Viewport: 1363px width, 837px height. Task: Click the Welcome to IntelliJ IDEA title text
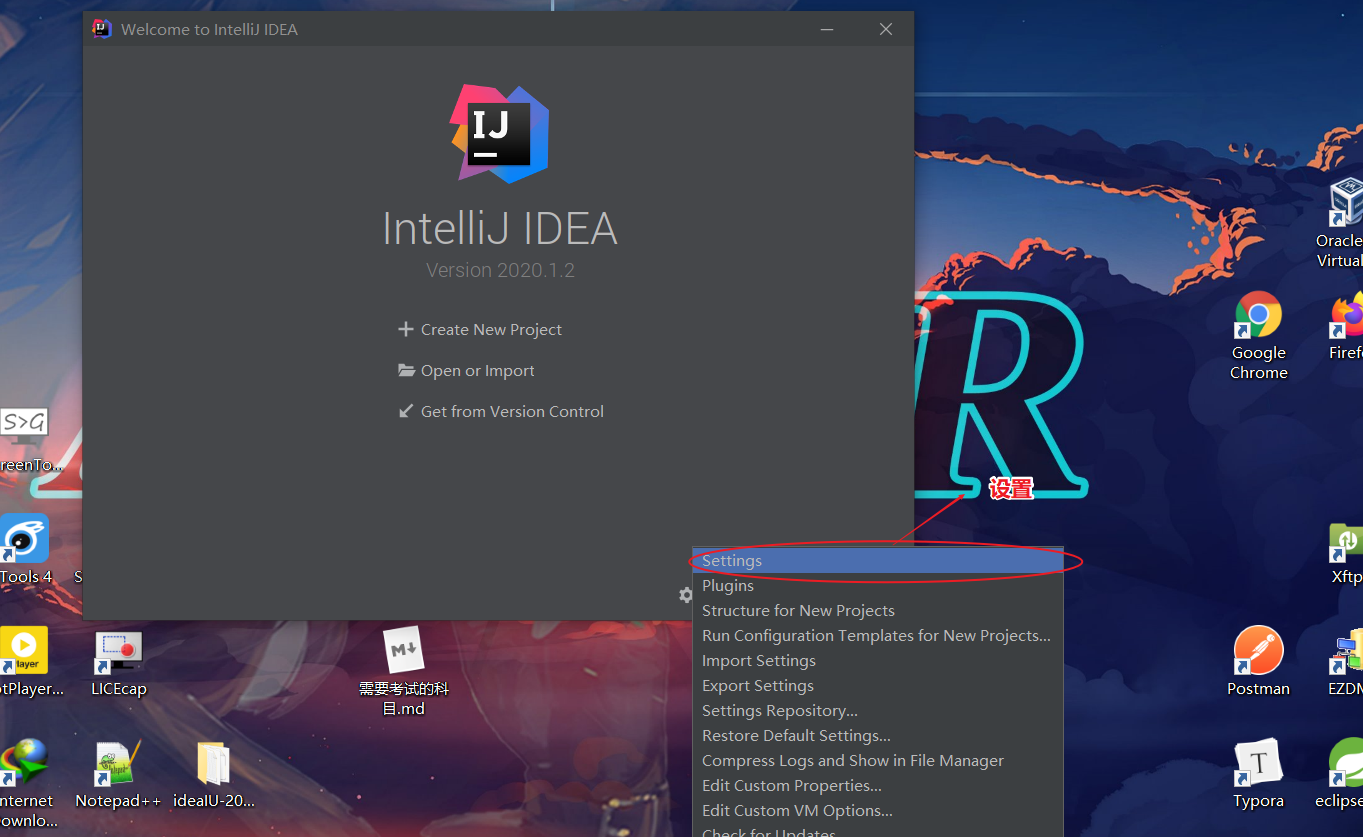(209, 29)
